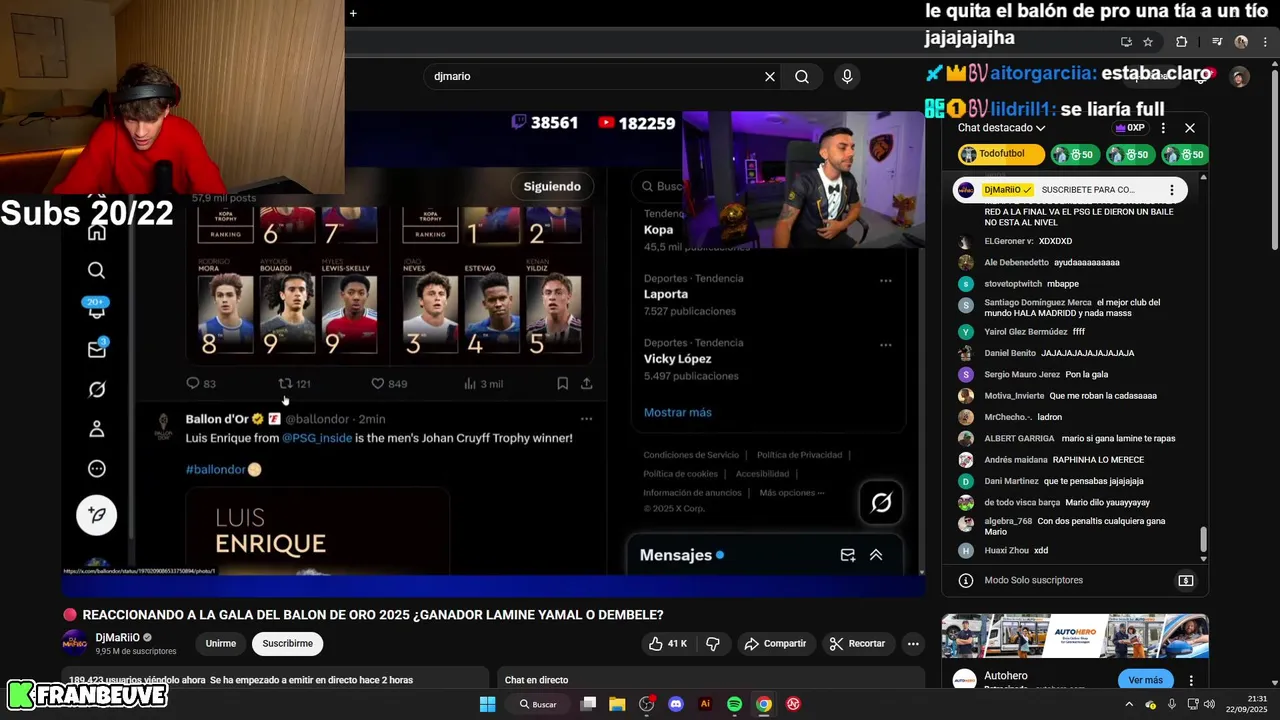The width and height of the screenshot is (1280, 720).
Task: Open the @PSG_inside mention link
Action: click(317, 438)
